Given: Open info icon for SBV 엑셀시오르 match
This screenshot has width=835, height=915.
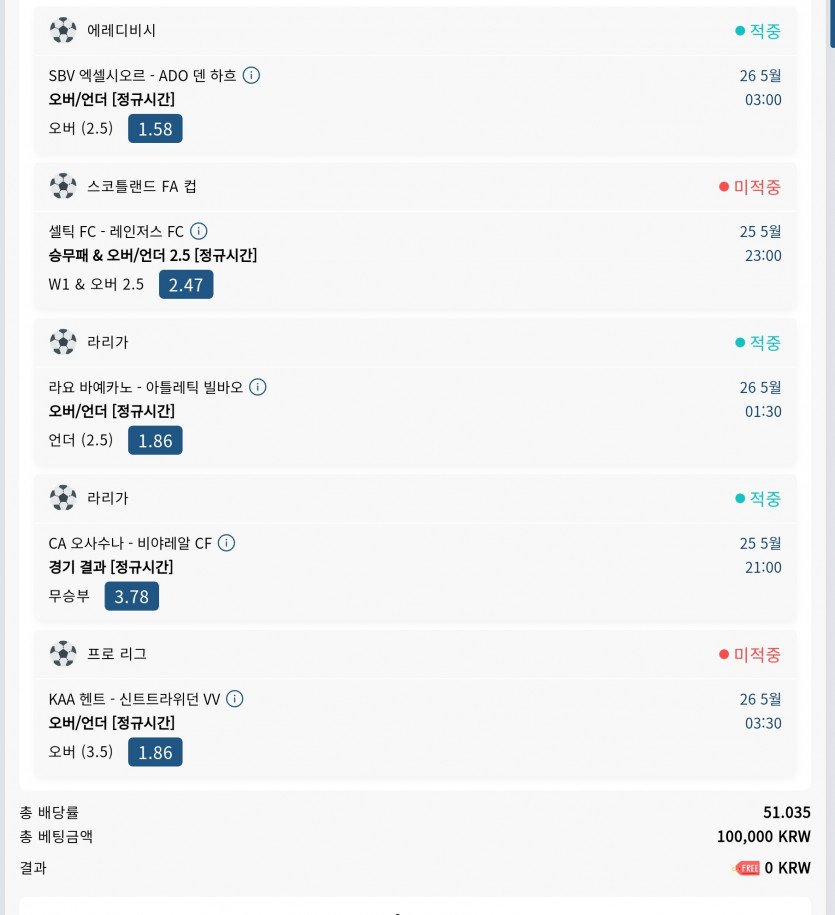Looking at the screenshot, I should click(x=252, y=75).
